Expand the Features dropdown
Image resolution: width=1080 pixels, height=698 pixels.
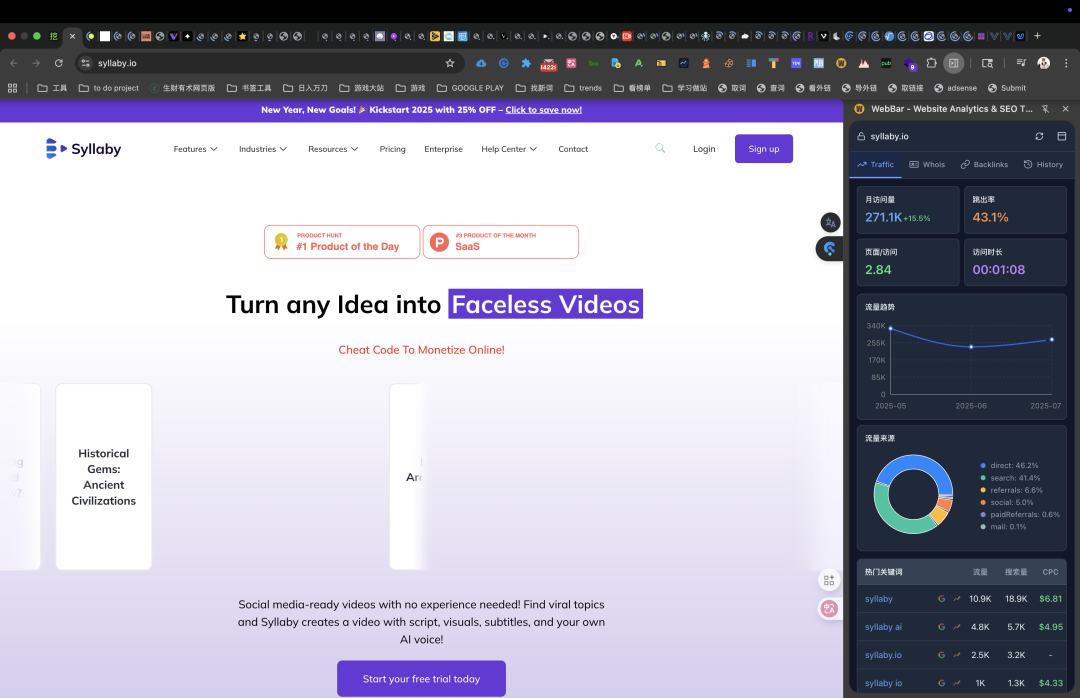(x=196, y=149)
